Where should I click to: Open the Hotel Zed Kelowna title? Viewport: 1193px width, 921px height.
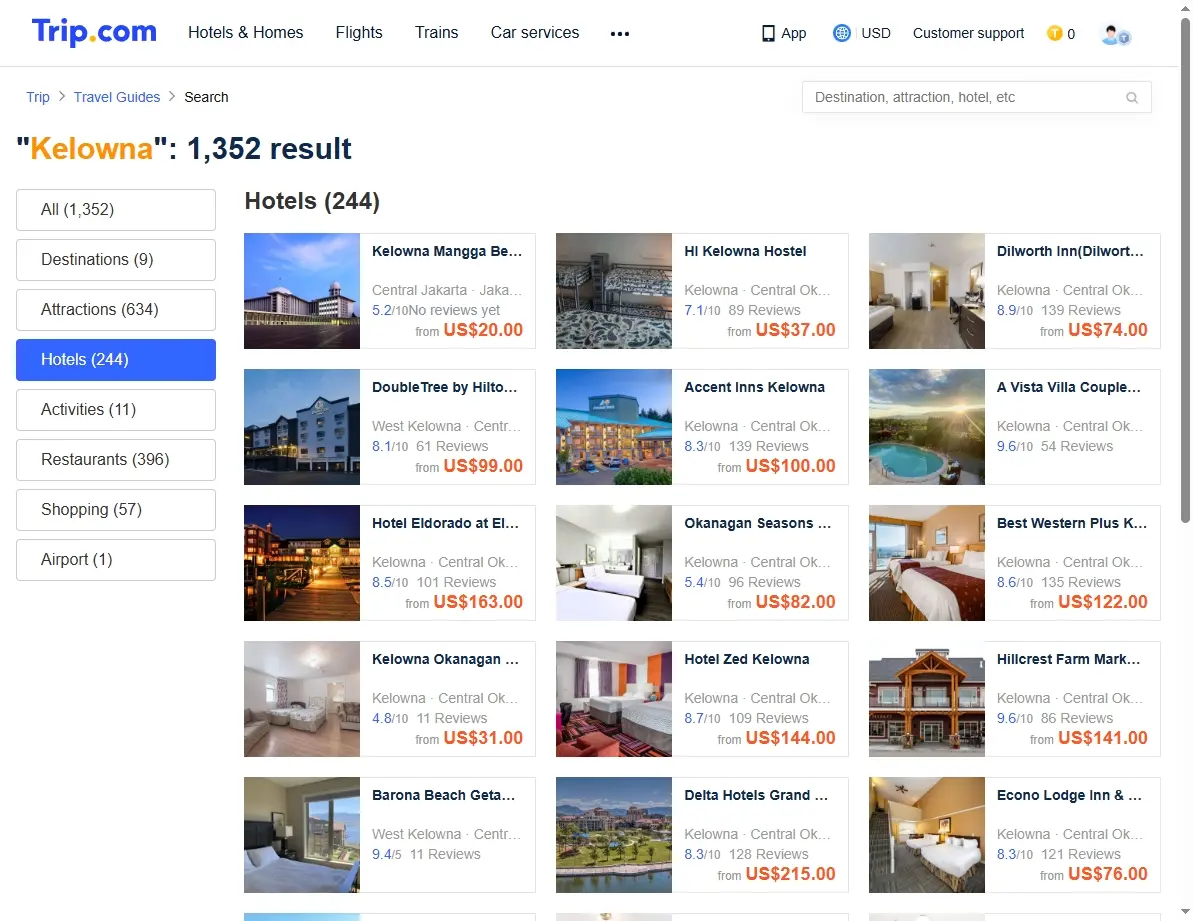click(x=746, y=660)
